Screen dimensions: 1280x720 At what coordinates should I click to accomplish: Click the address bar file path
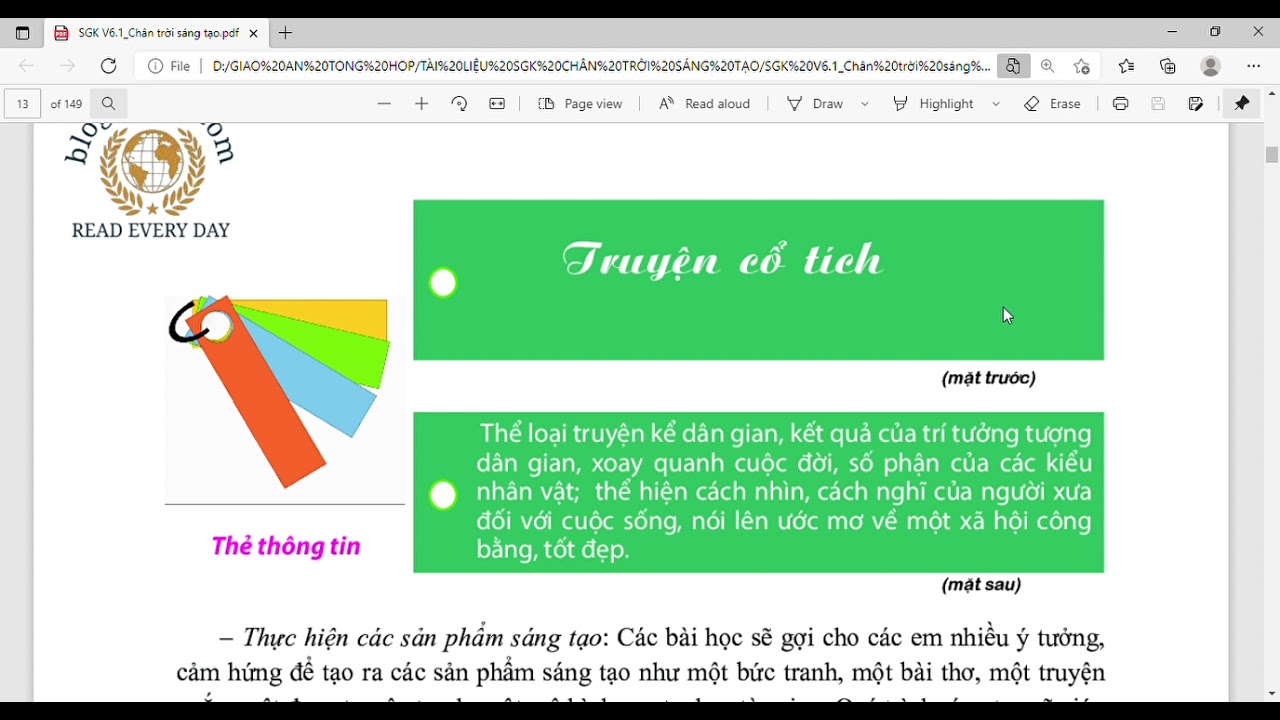click(x=601, y=66)
